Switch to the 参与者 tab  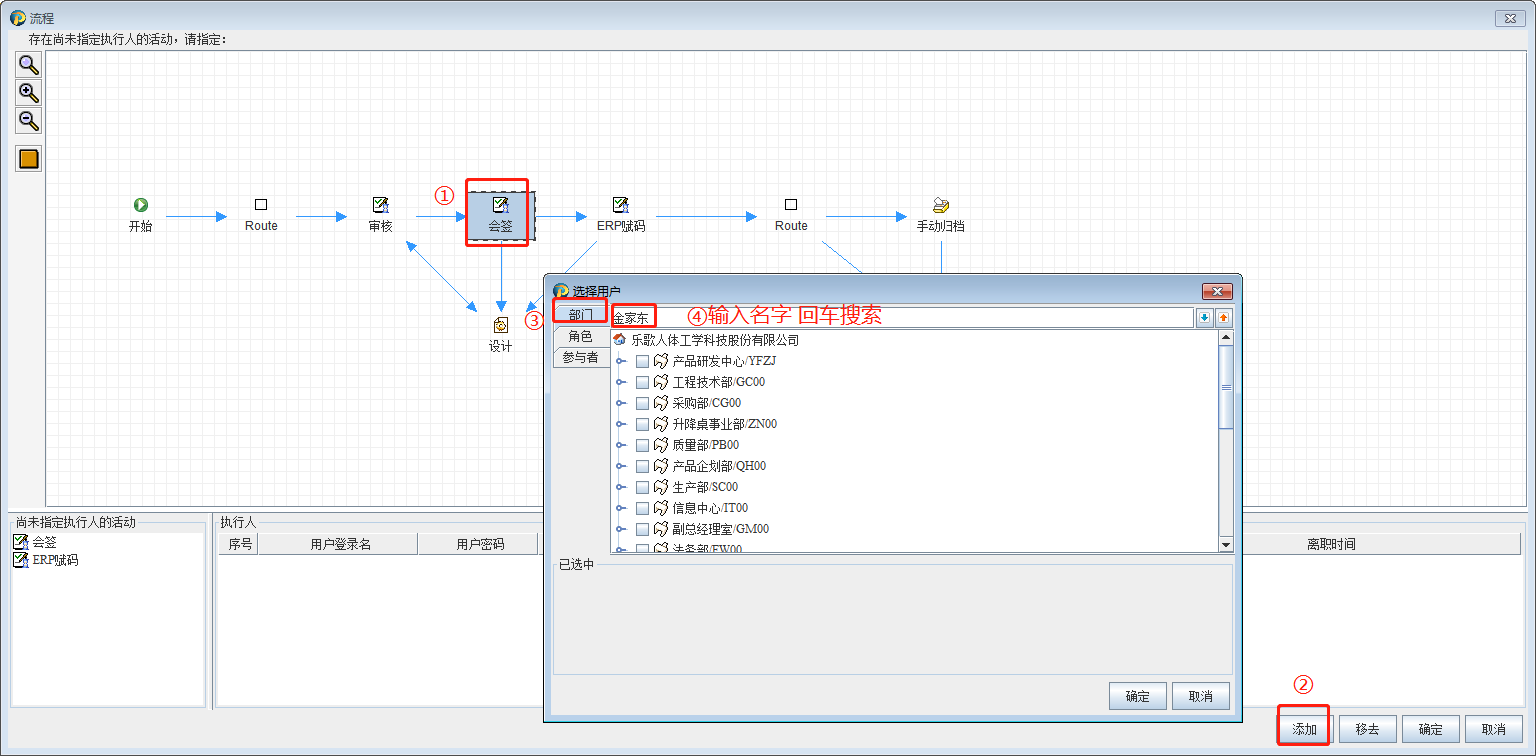(x=581, y=356)
